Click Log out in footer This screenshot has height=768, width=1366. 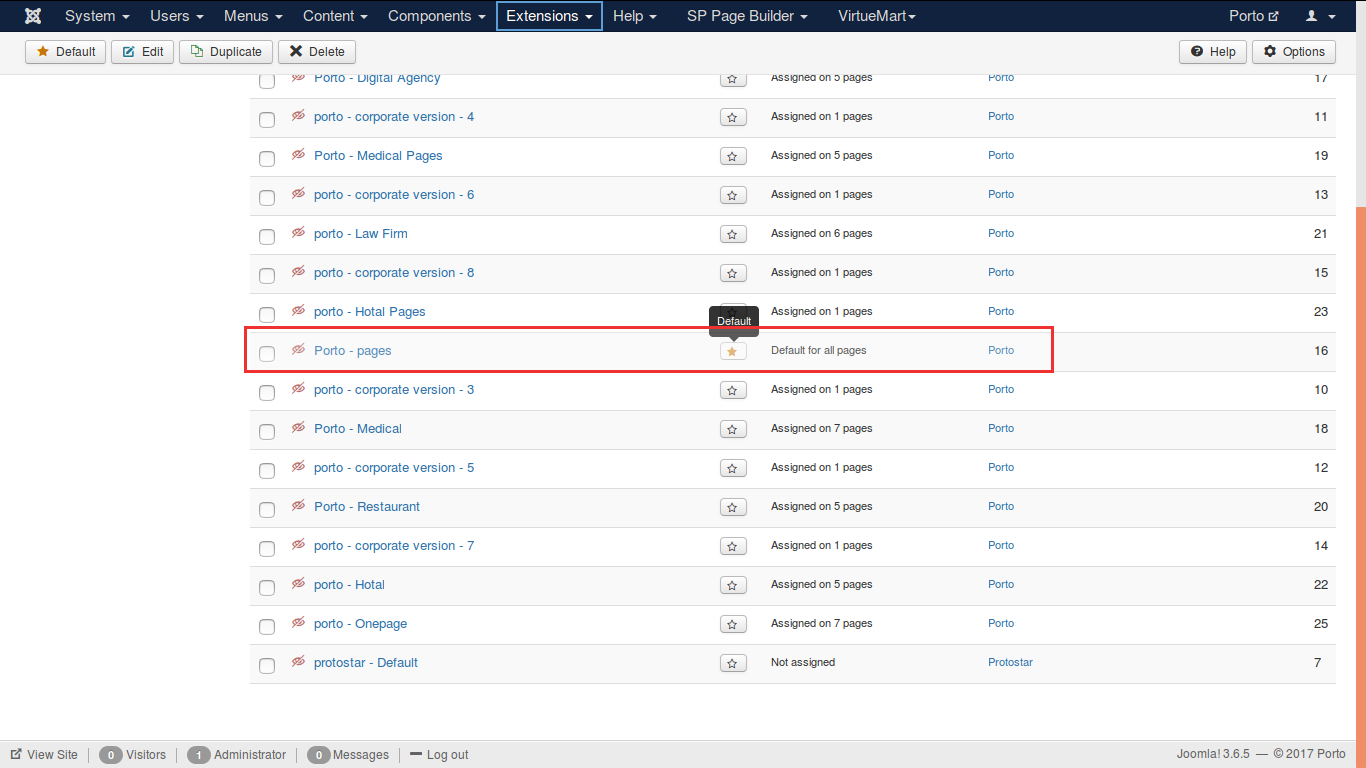coord(438,755)
